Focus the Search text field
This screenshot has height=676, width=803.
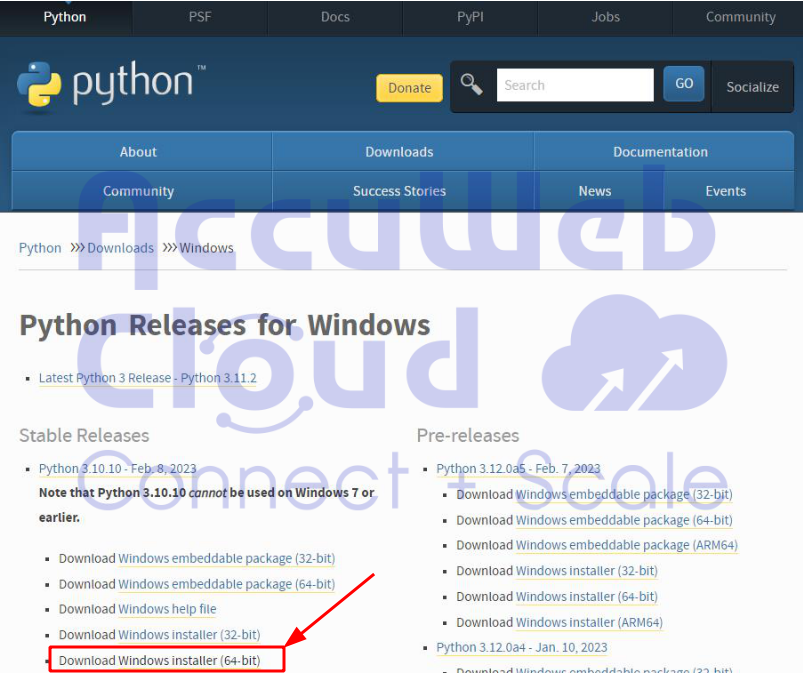click(575, 85)
